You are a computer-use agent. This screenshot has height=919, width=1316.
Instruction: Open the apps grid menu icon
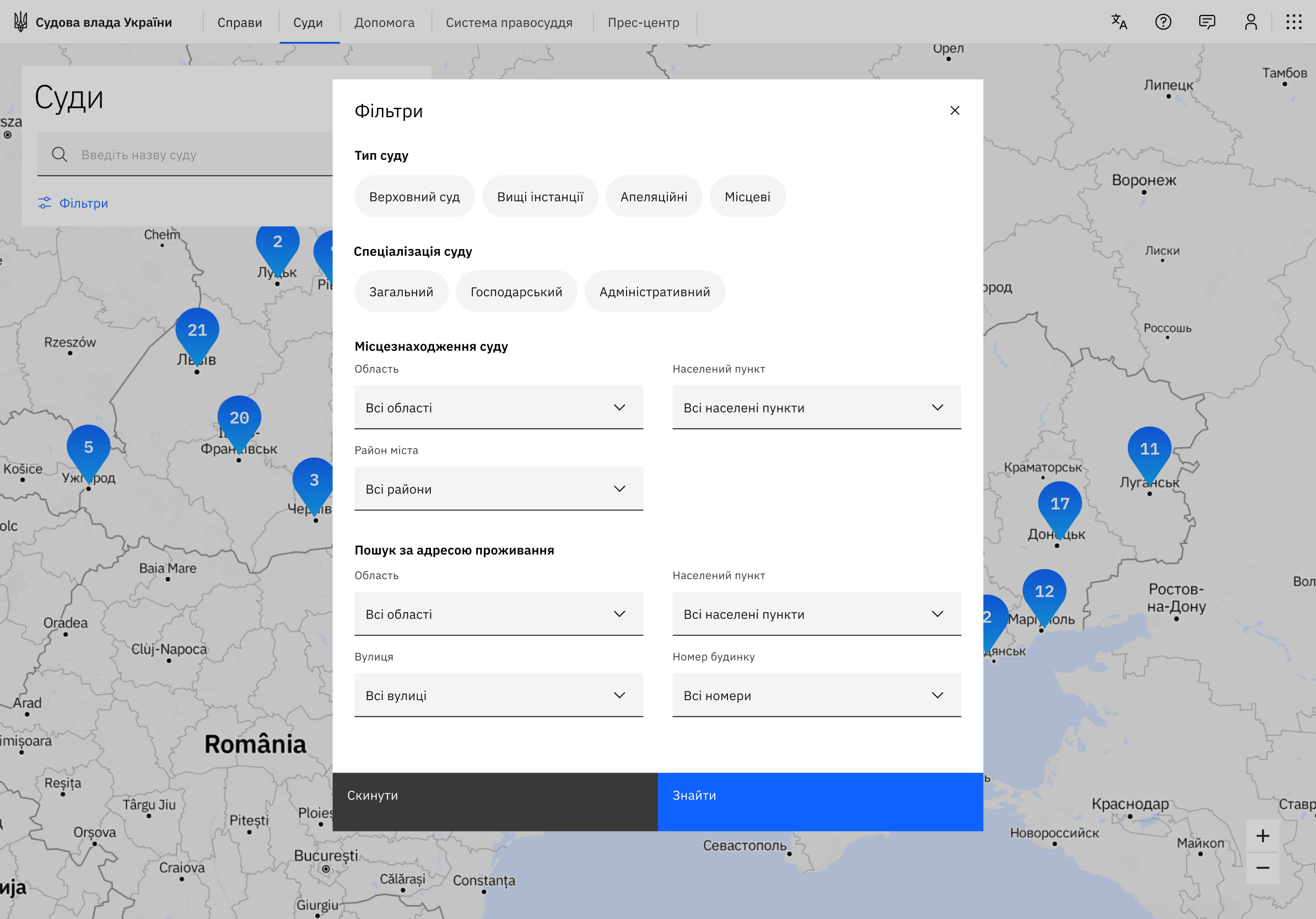[1293, 22]
